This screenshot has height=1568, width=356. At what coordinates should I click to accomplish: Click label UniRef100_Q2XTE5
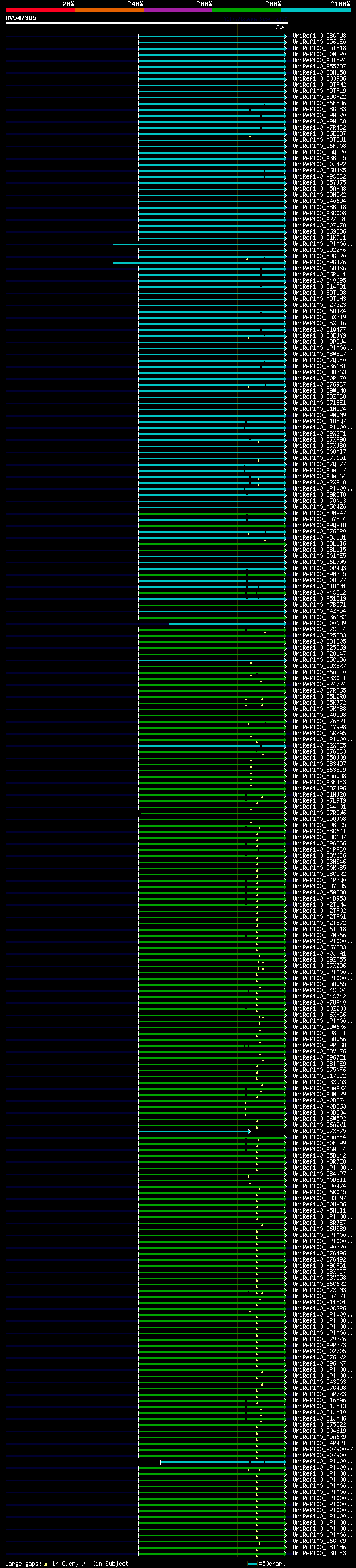point(319,746)
